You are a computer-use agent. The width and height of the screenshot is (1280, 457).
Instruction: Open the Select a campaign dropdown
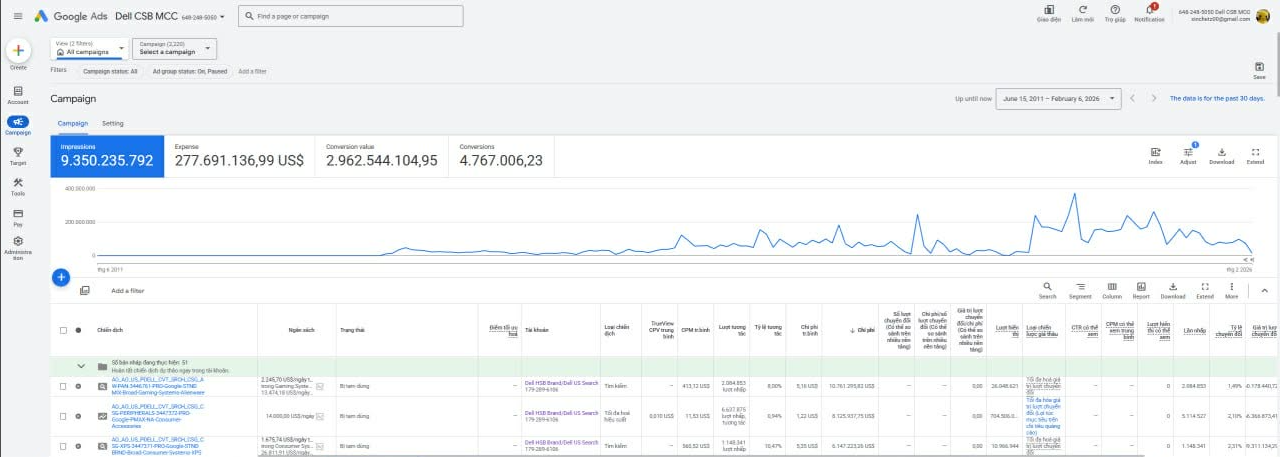[x=174, y=48]
